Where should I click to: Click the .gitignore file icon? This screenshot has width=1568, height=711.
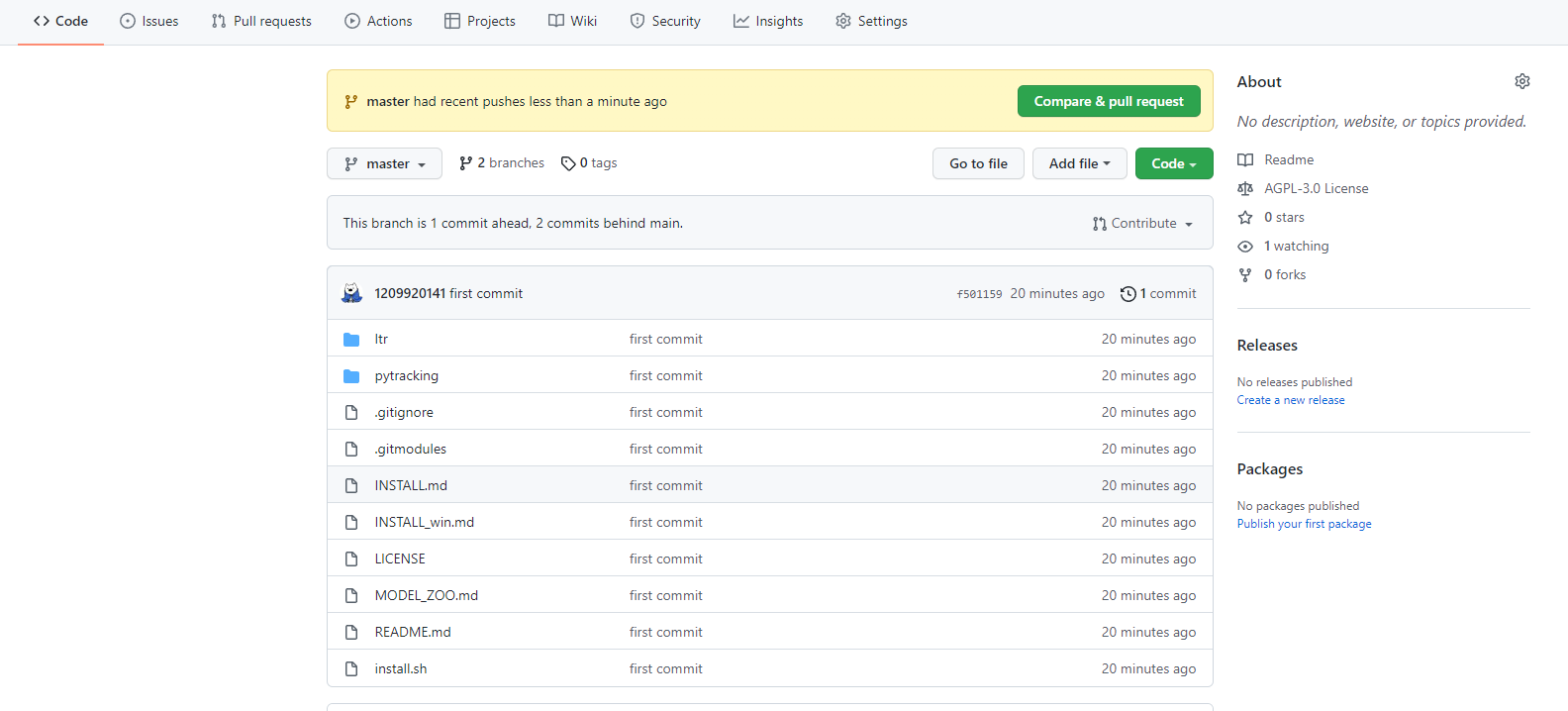[351, 412]
